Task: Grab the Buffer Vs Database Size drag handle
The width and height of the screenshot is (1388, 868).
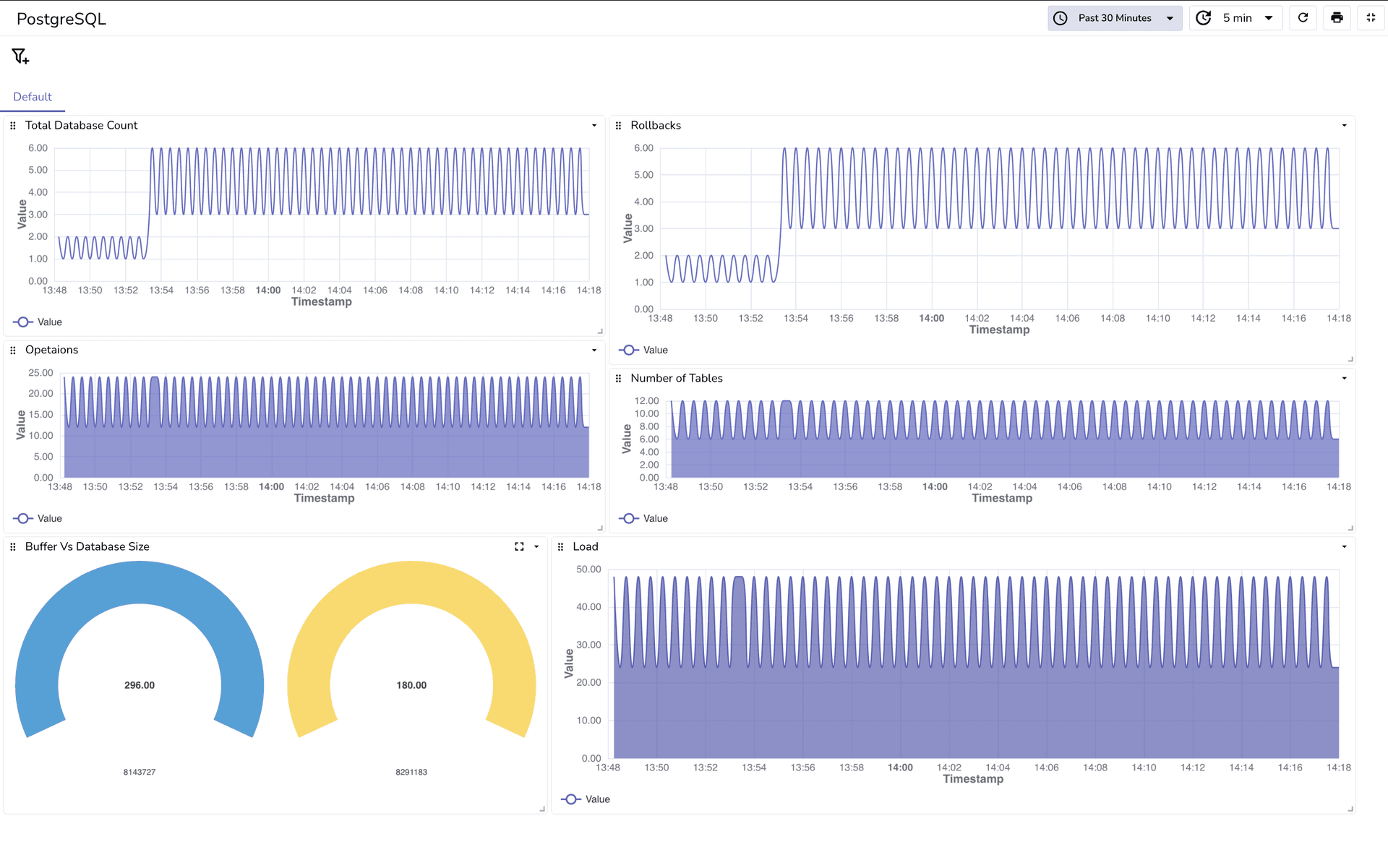Action: [x=13, y=547]
